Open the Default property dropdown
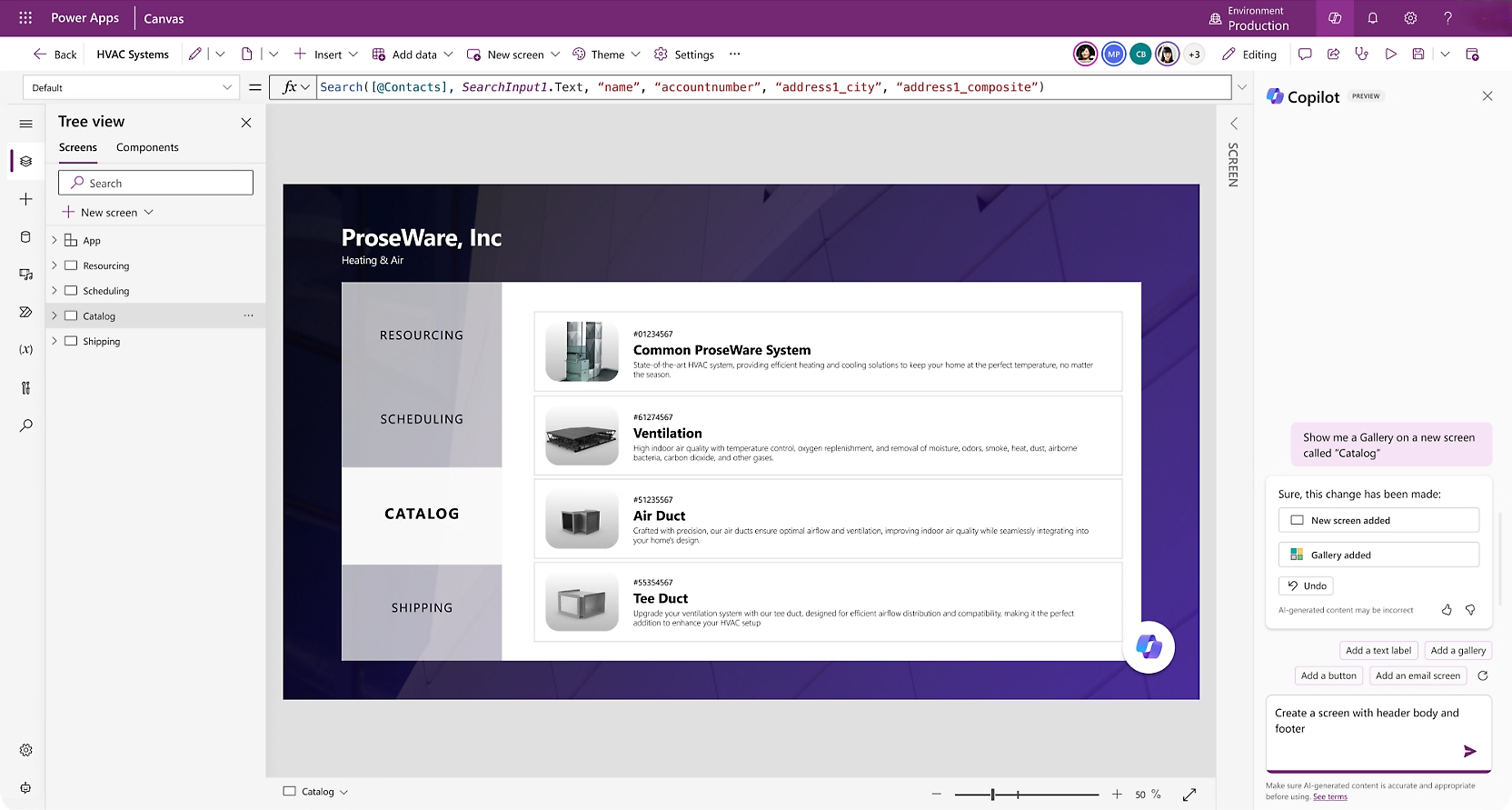 tap(132, 87)
